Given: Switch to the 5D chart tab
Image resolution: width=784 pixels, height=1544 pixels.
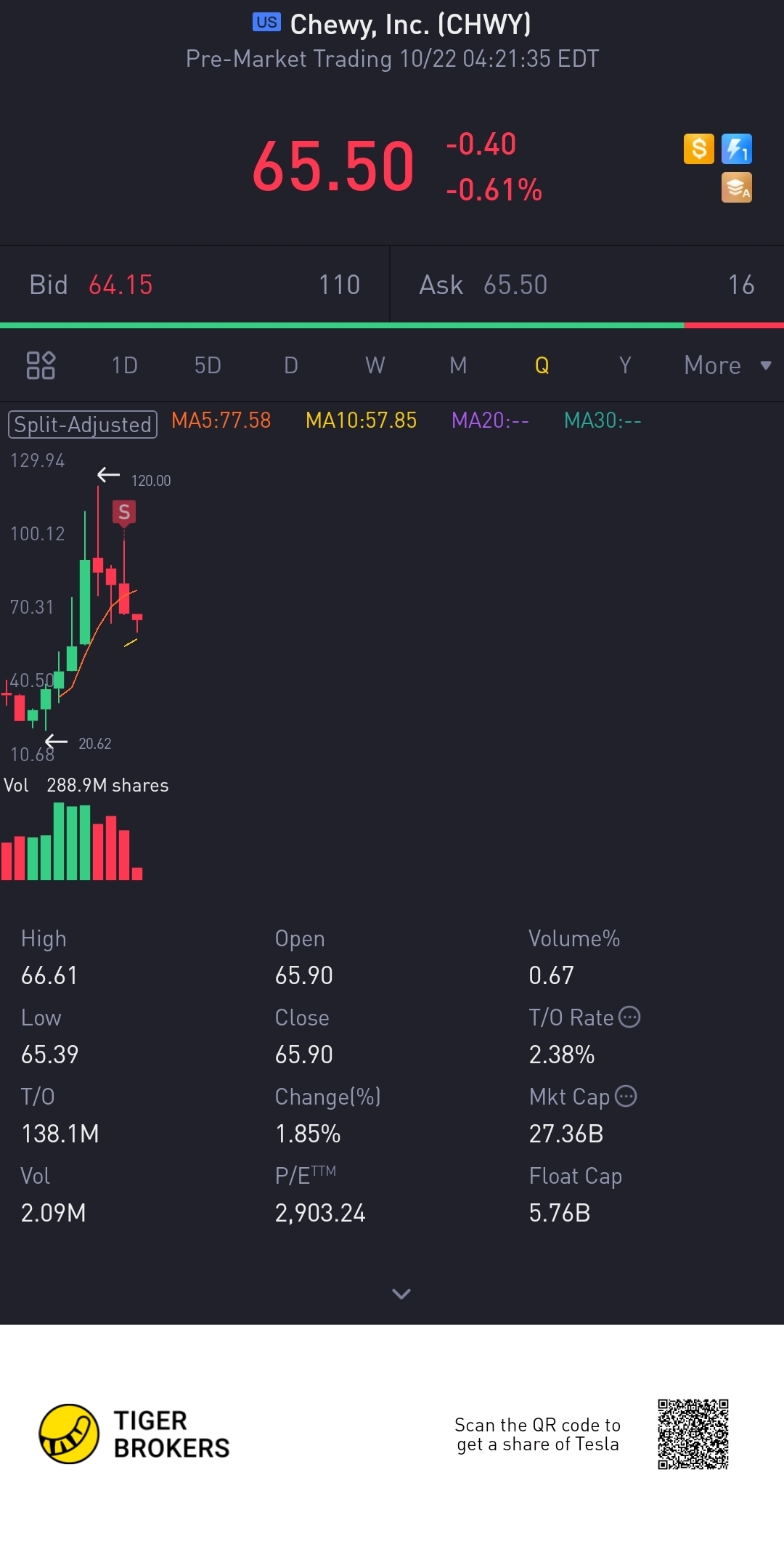Looking at the screenshot, I should (208, 365).
